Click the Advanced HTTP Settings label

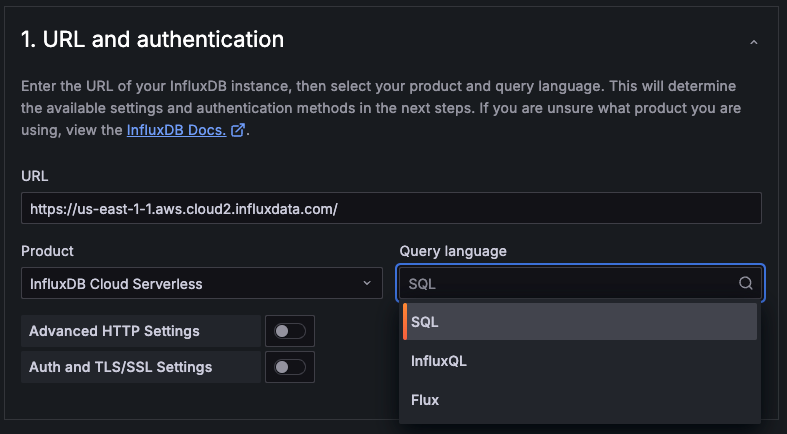pos(114,331)
